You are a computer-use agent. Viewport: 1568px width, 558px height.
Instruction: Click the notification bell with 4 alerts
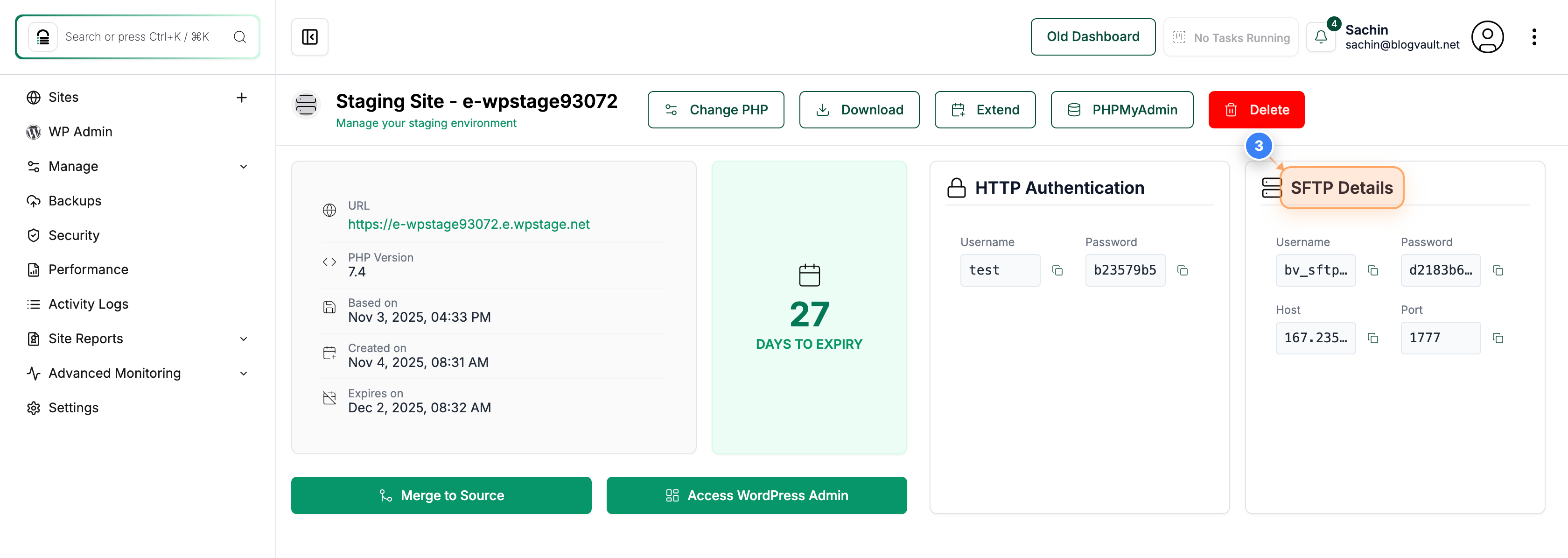pos(1320,37)
